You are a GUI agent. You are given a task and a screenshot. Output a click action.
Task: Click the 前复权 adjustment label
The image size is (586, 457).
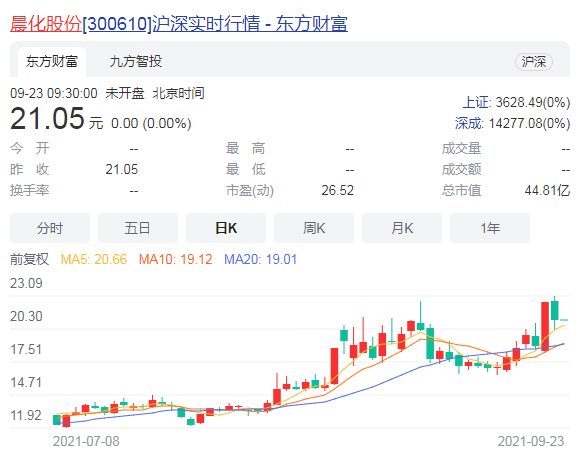click(29, 259)
